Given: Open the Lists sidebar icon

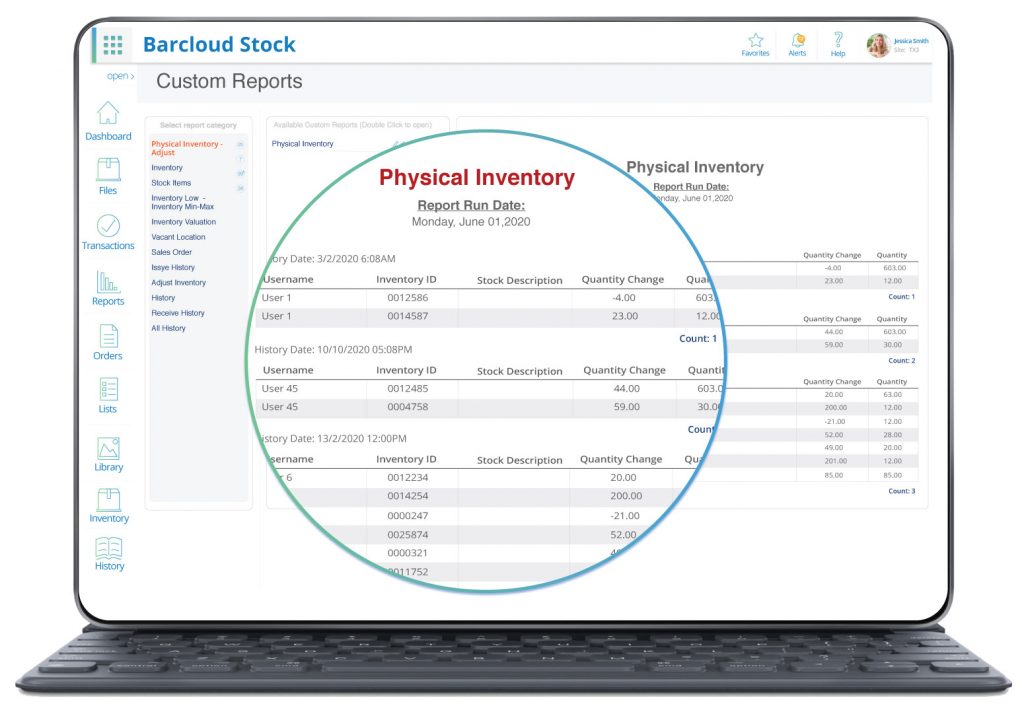Looking at the screenshot, I should pos(108,389).
